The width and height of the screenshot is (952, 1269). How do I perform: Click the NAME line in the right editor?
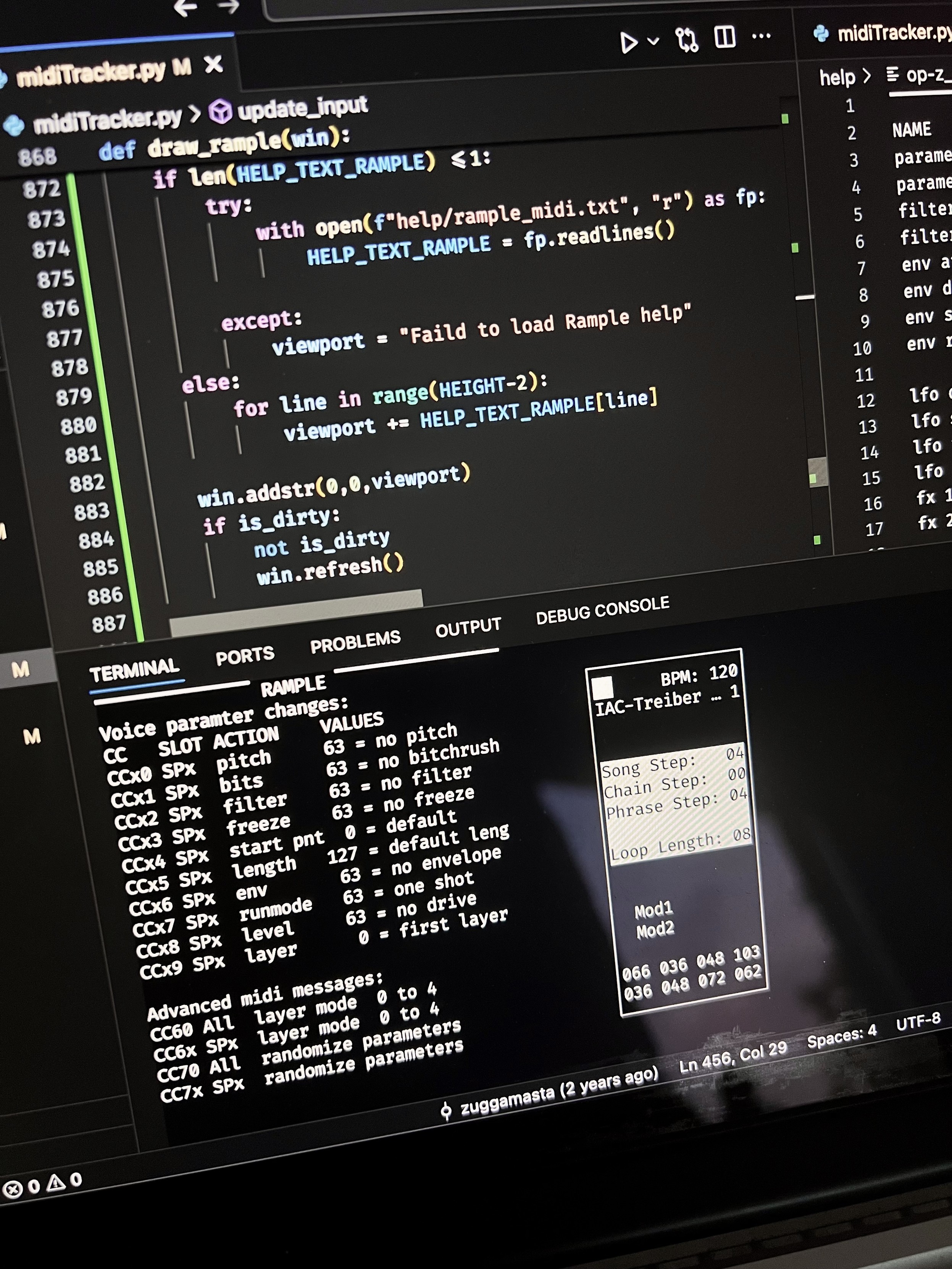tap(911, 130)
